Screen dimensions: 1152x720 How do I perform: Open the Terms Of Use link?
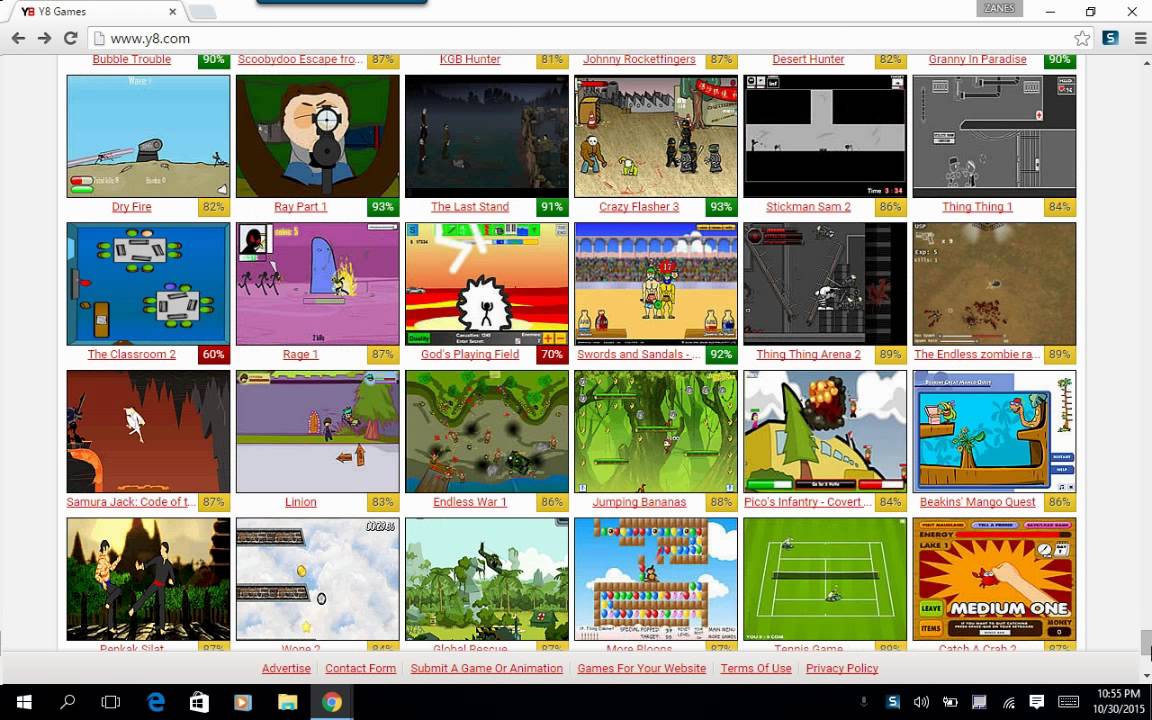pyautogui.click(x=756, y=668)
